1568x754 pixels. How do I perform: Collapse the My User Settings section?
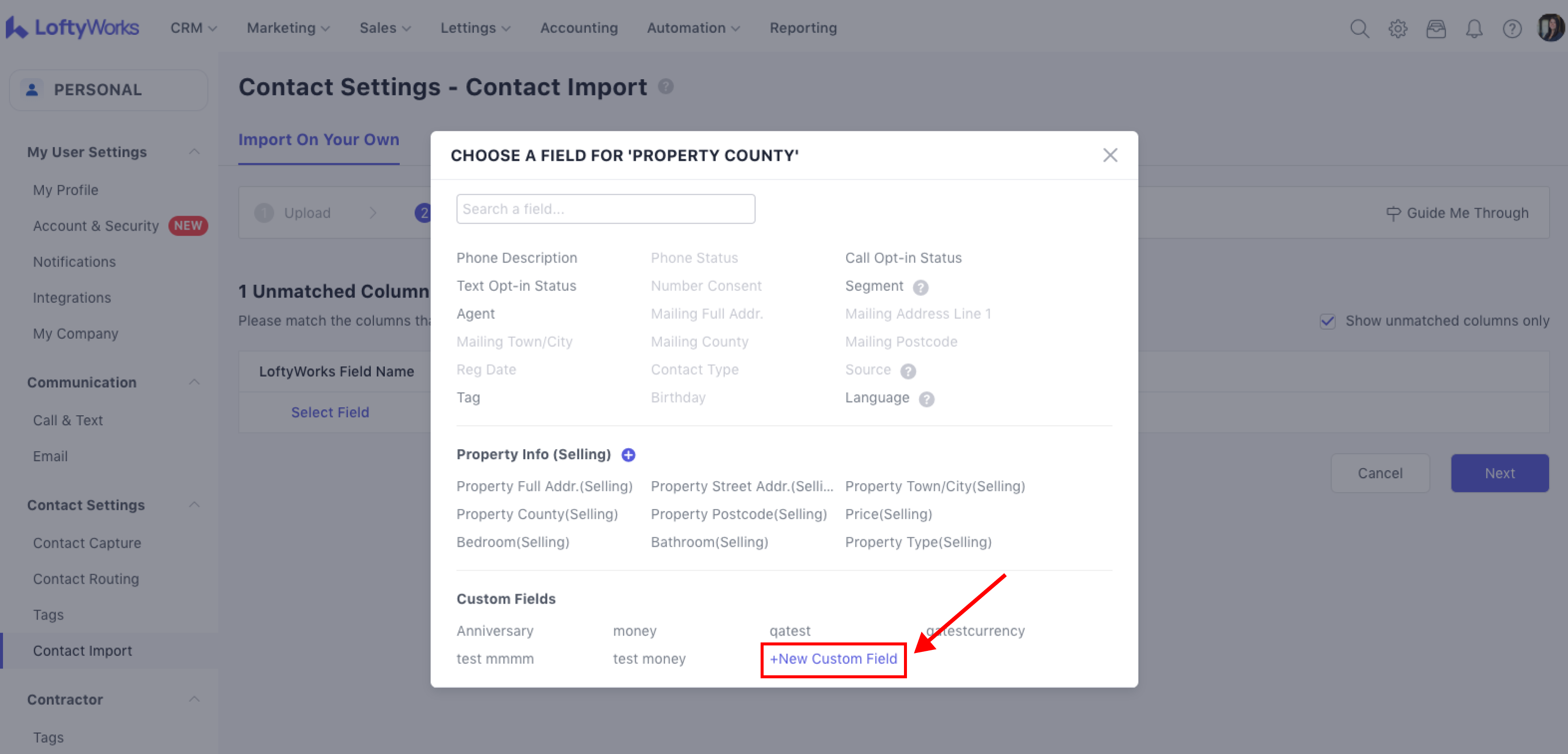tap(194, 152)
